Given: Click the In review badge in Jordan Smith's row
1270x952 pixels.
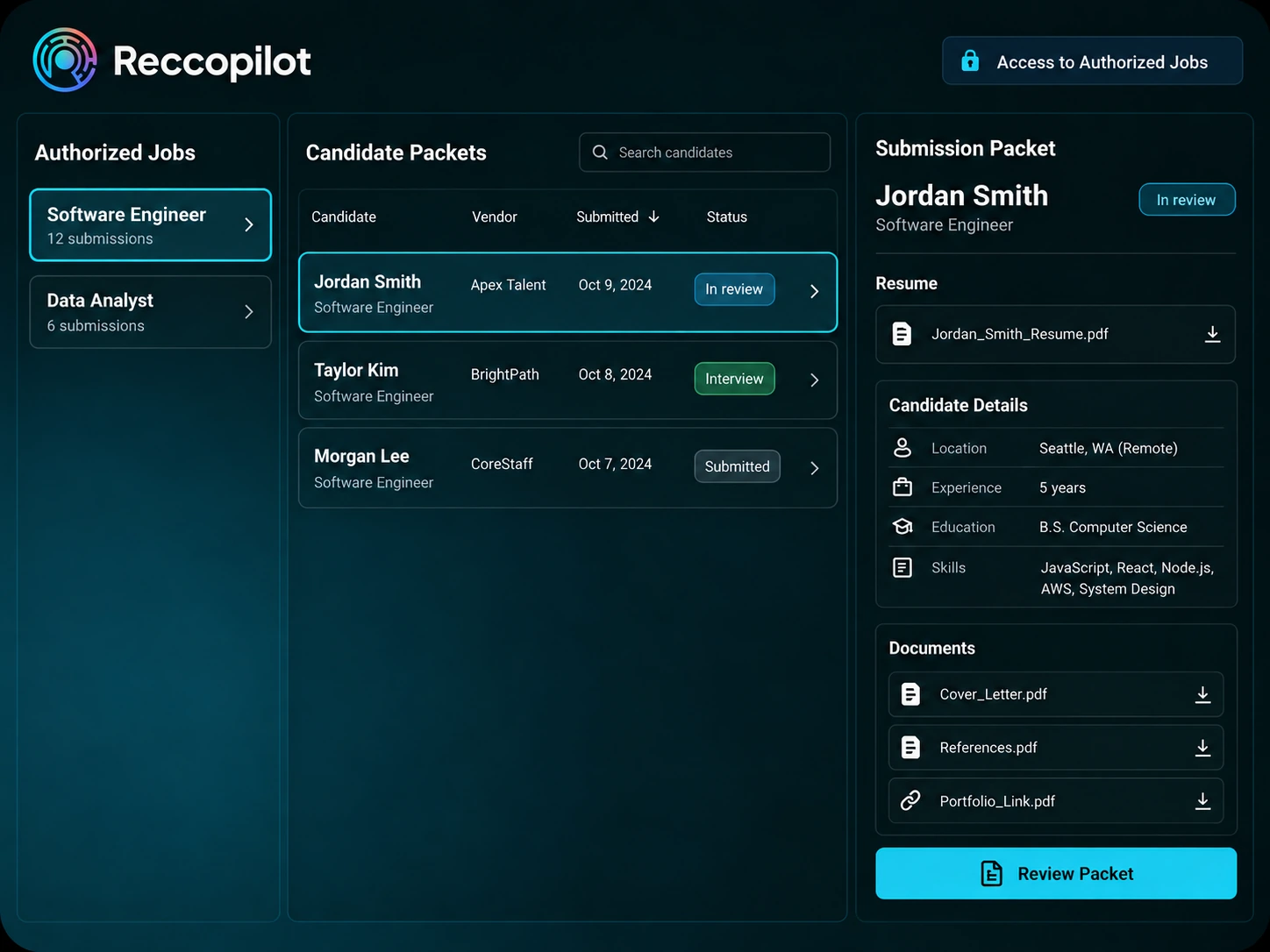Looking at the screenshot, I should (x=734, y=289).
